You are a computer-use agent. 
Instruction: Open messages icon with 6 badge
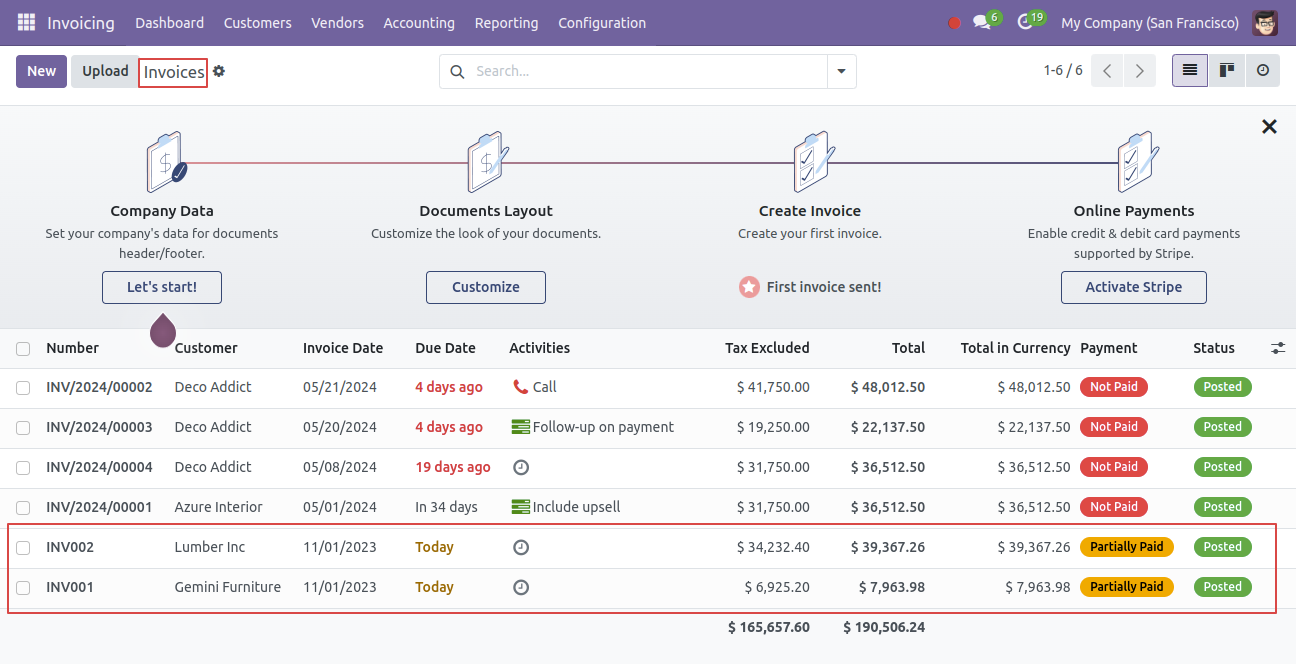pos(986,21)
